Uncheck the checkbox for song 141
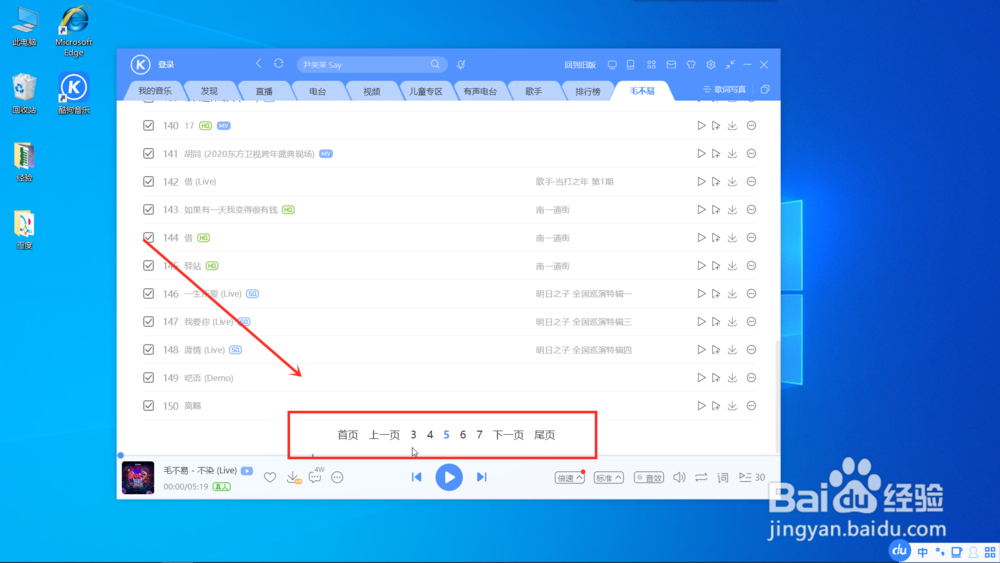 [x=149, y=154]
